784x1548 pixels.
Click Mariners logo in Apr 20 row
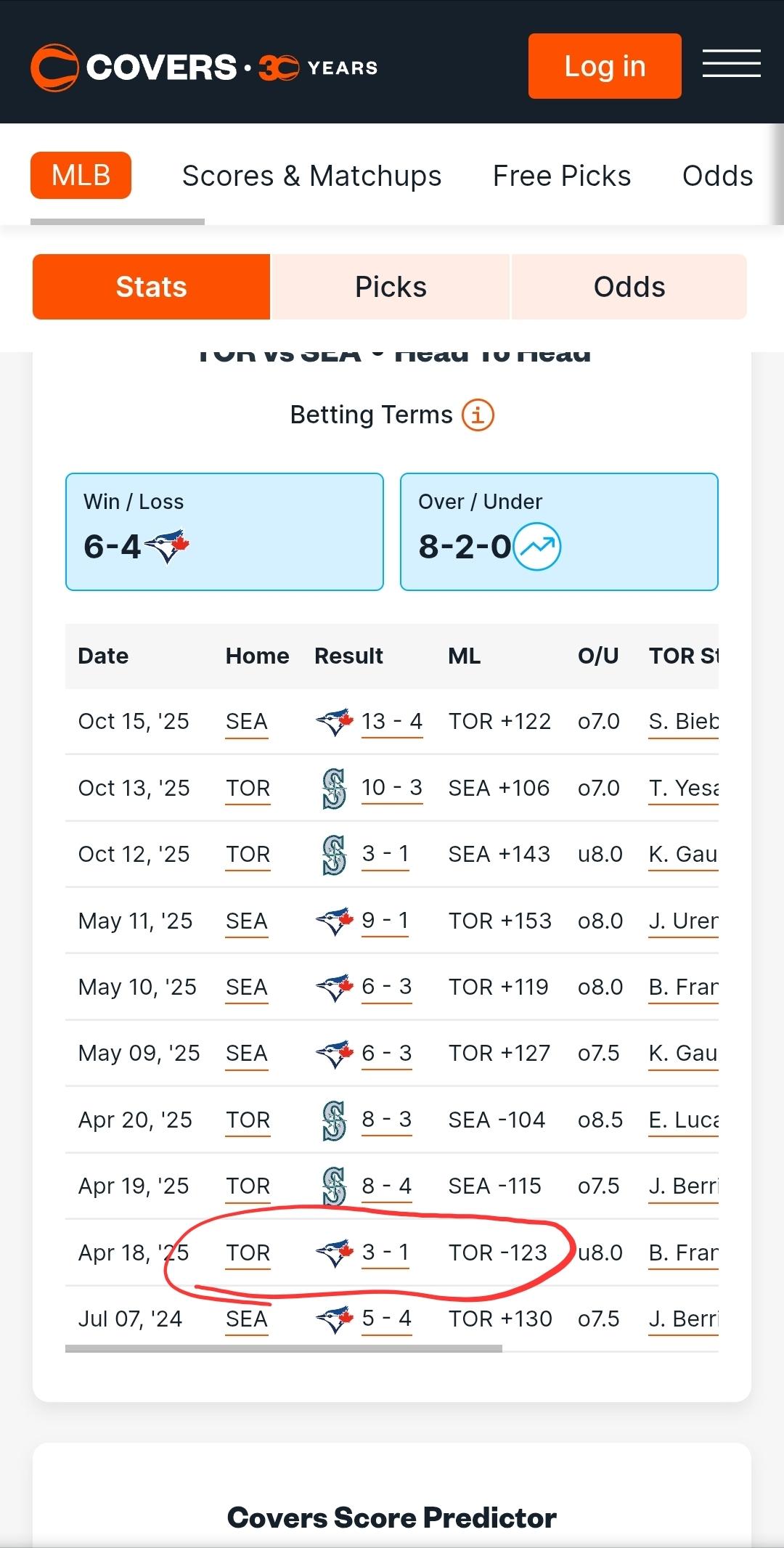(x=334, y=1120)
